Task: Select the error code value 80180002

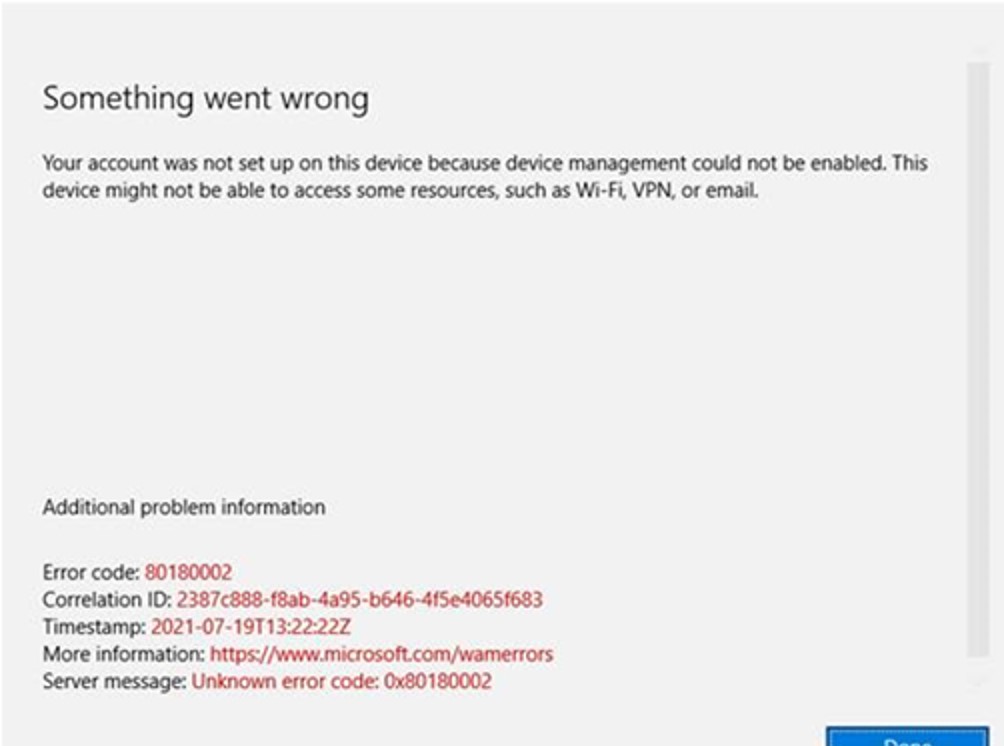Action: tap(188, 572)
